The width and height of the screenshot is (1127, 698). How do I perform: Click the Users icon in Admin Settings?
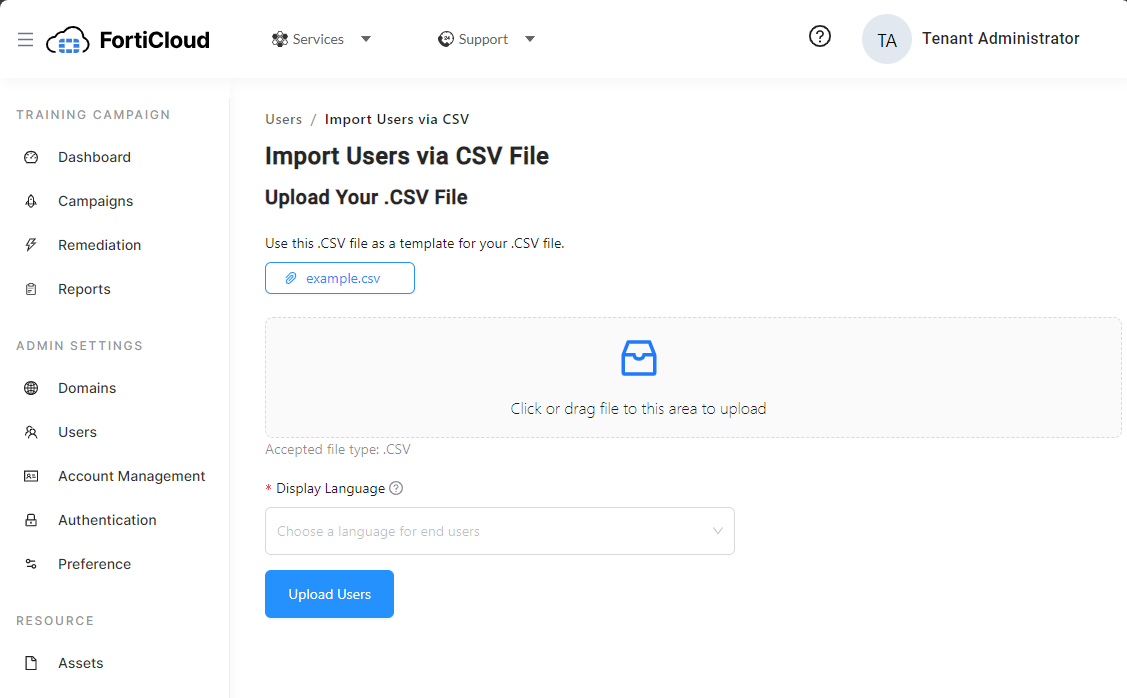click(x=29, y=432)
